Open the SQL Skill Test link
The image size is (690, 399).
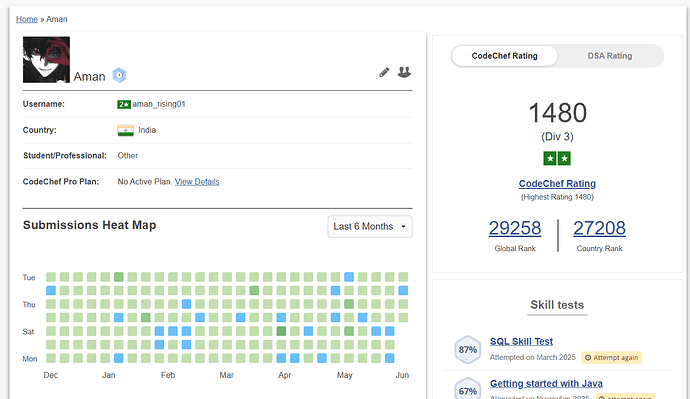tap(521, 341)
